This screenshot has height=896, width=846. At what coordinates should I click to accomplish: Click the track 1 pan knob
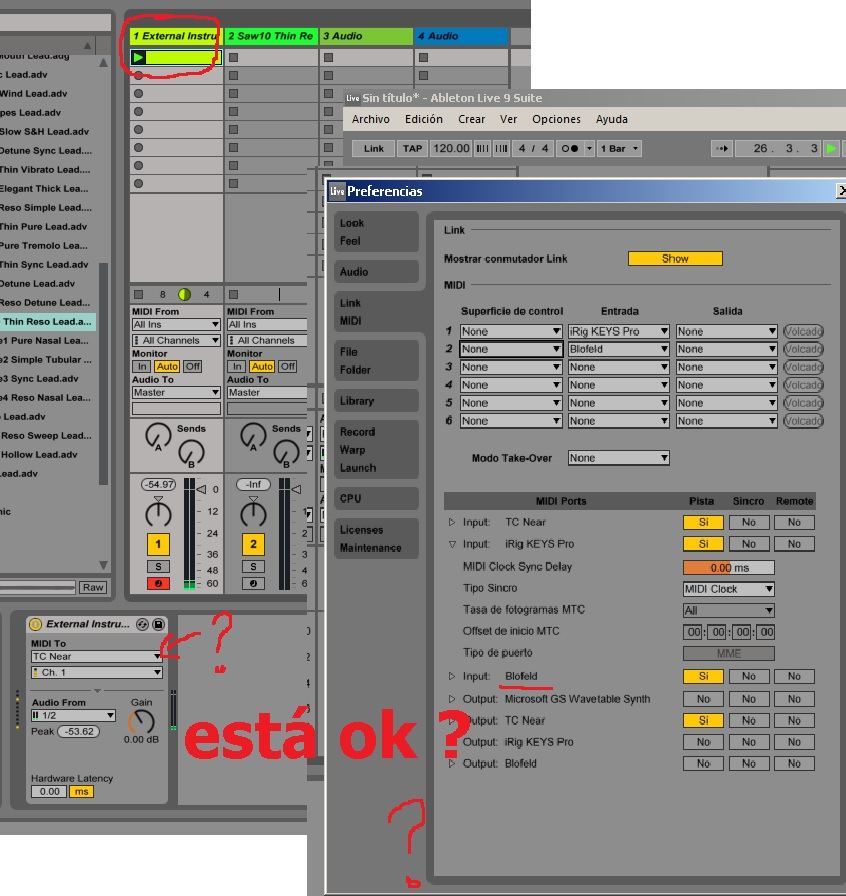coord(158,513)
